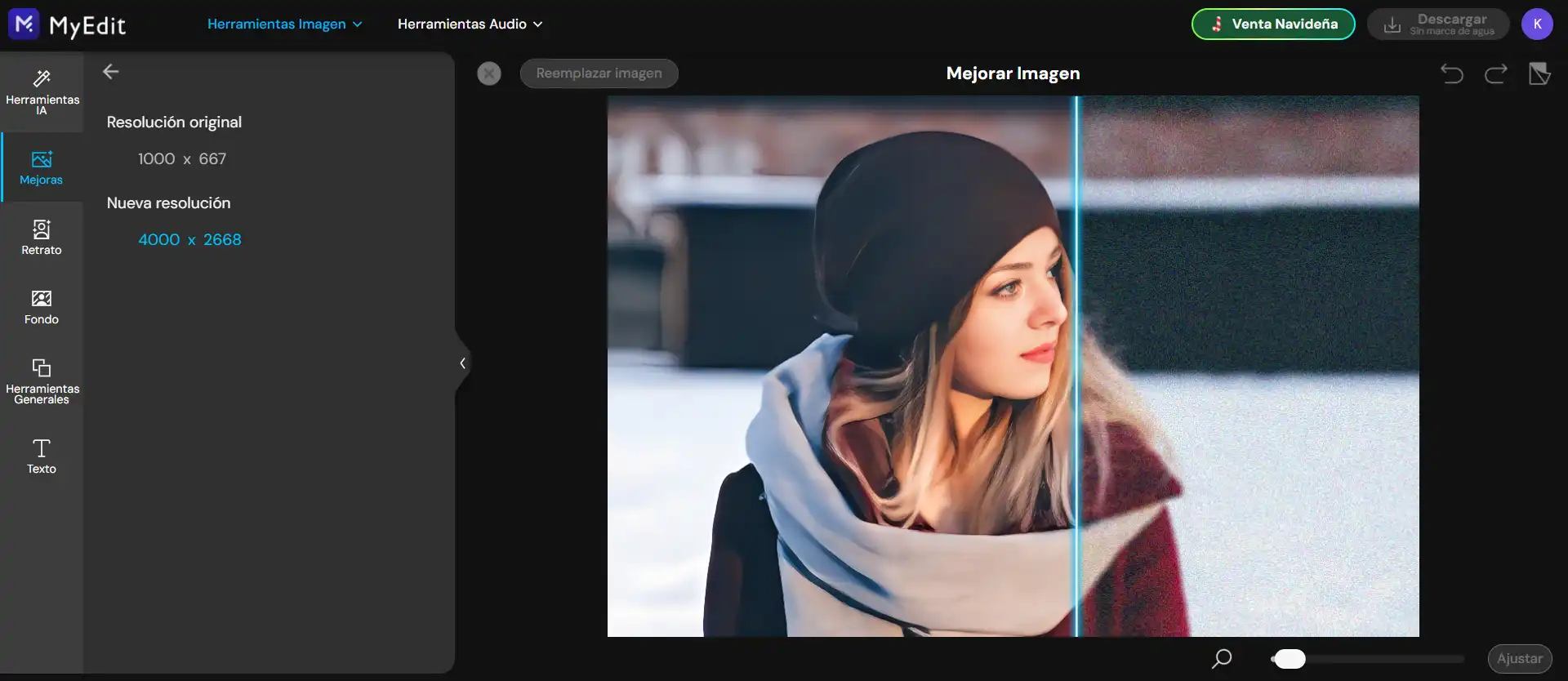The image size is (1568, 681).
Task: Select the Mejoras tool category
Action: point(42,167)
